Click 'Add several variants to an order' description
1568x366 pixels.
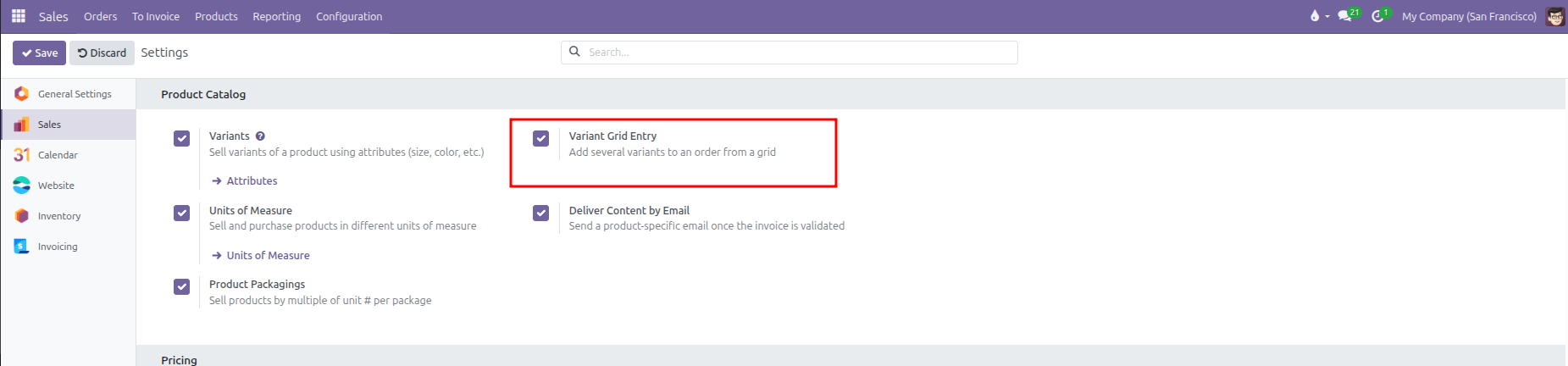pos(673,152)
